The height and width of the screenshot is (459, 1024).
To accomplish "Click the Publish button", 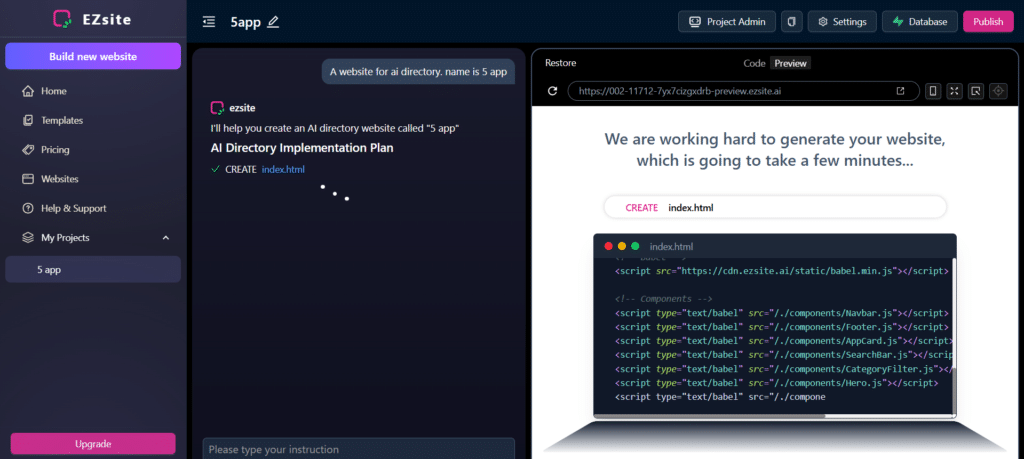I will tap(988, 22).
